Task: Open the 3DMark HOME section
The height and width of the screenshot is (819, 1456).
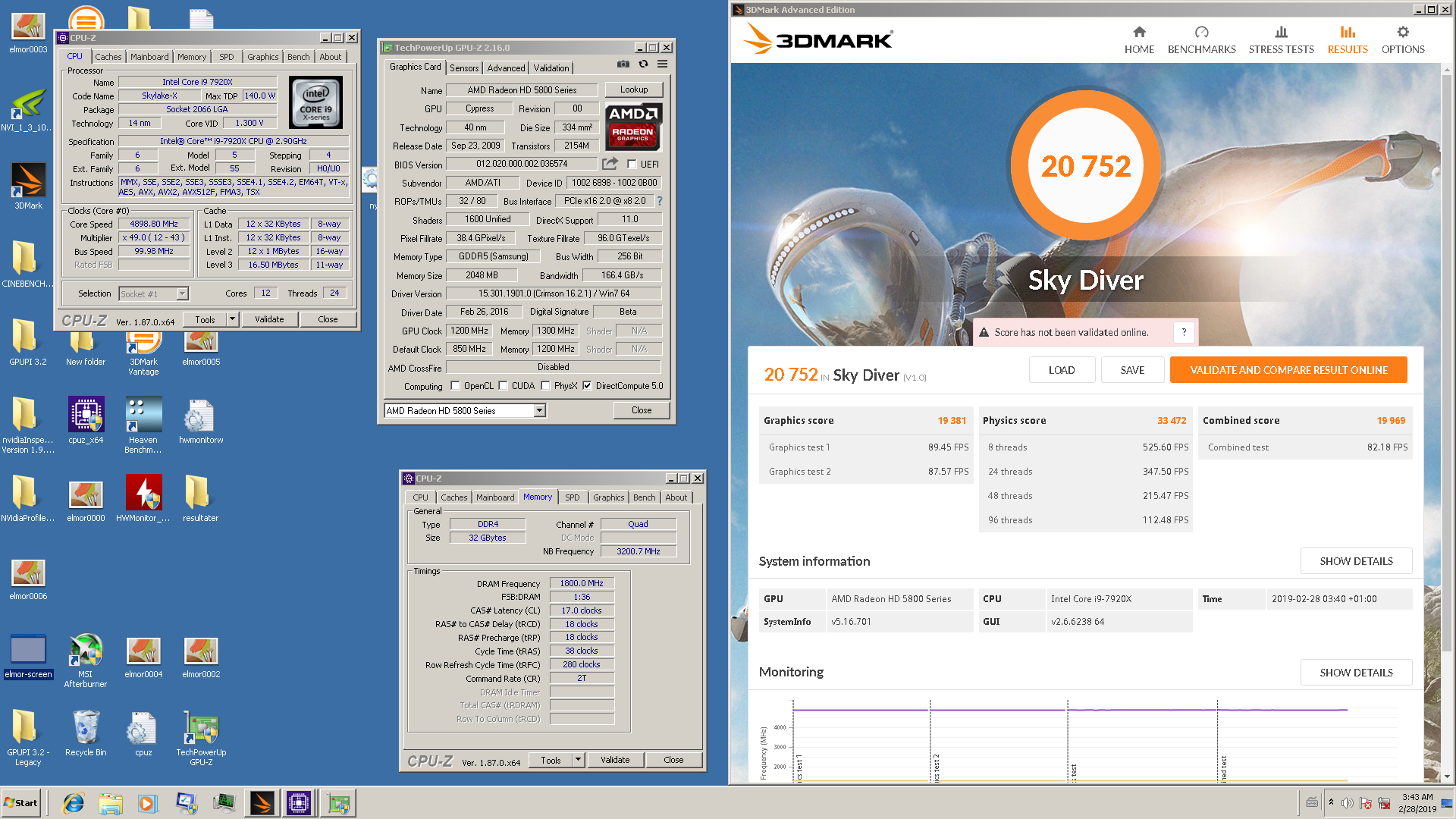Action: [x=1139, y=40]
